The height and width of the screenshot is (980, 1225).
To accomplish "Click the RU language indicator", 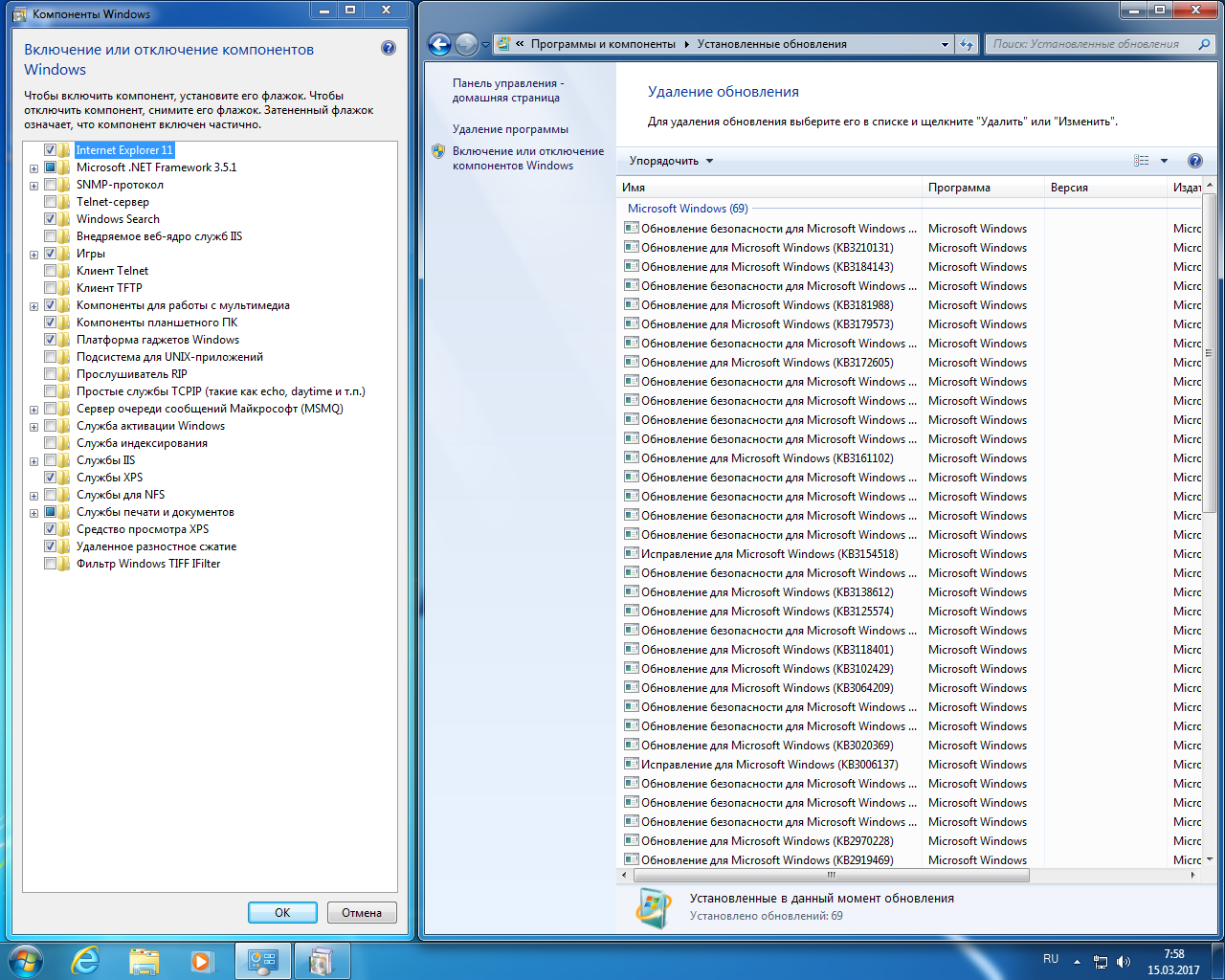I will [1051, 959].
